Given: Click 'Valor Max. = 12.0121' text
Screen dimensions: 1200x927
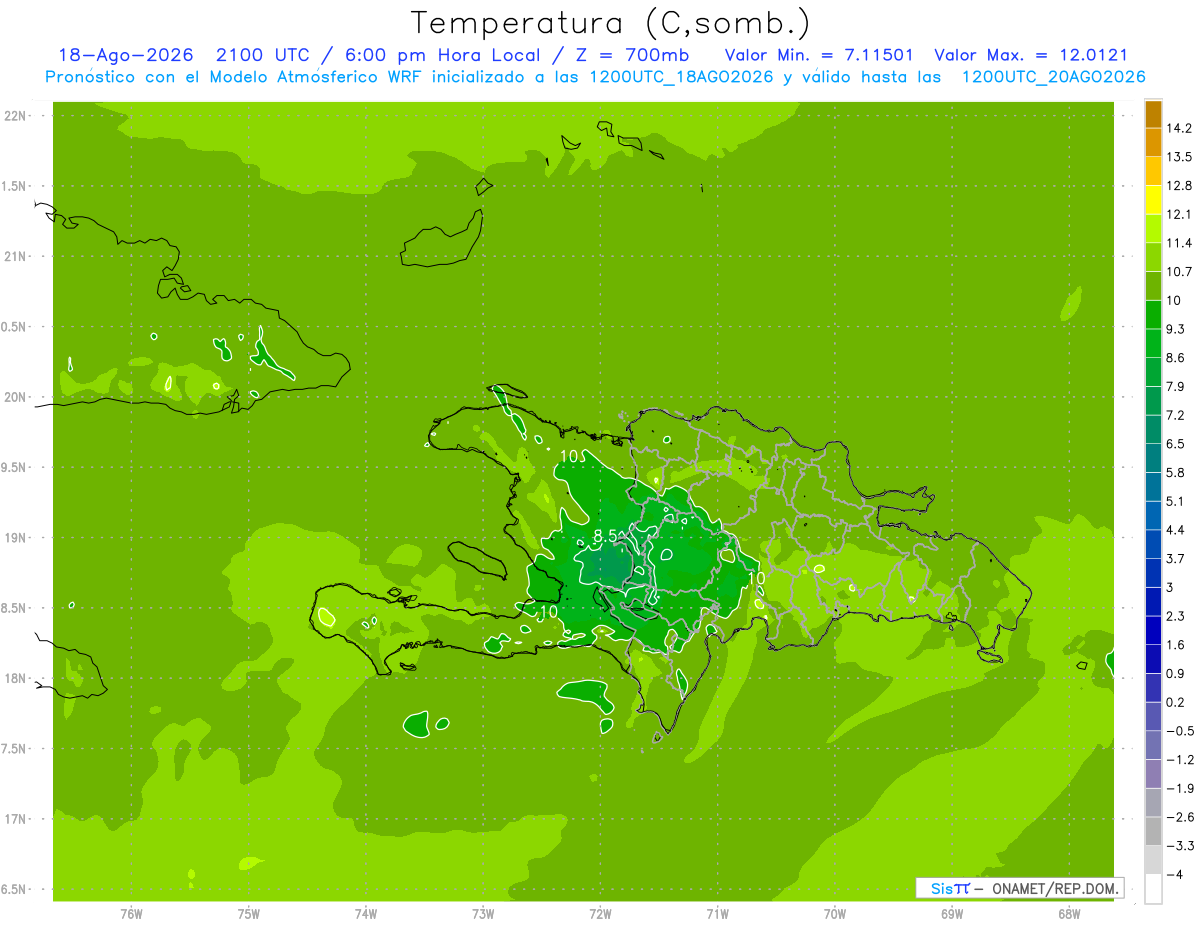Looking at the screenshot, I should 1031,55.
